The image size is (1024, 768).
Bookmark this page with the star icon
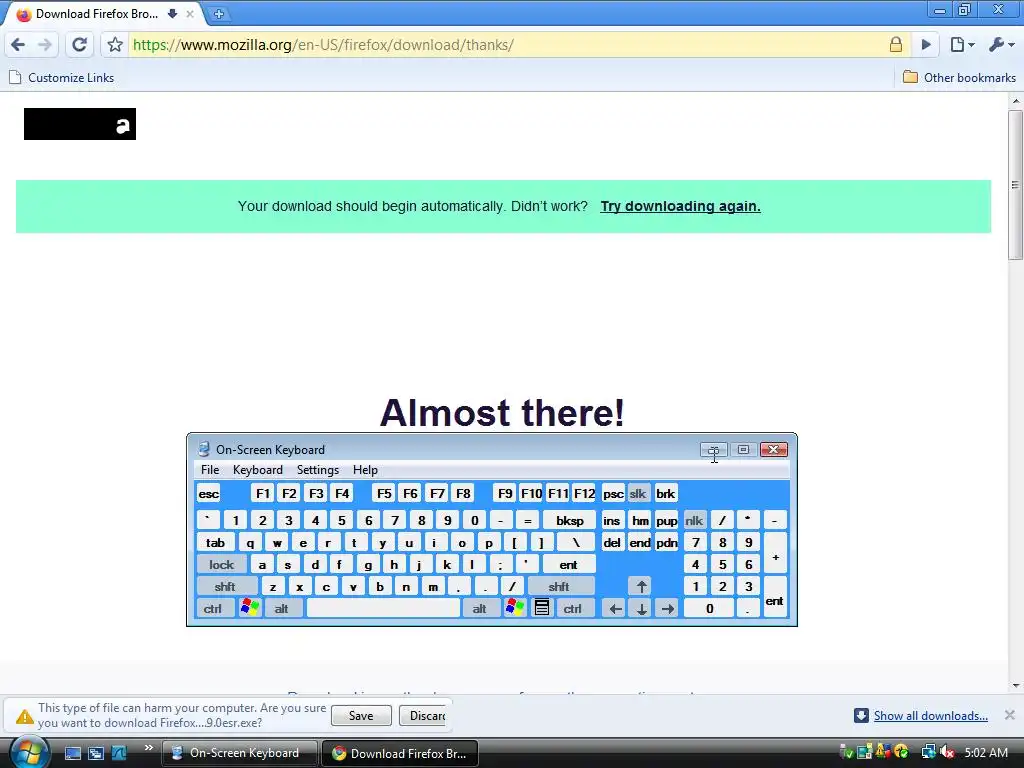[x=115, y=44]
